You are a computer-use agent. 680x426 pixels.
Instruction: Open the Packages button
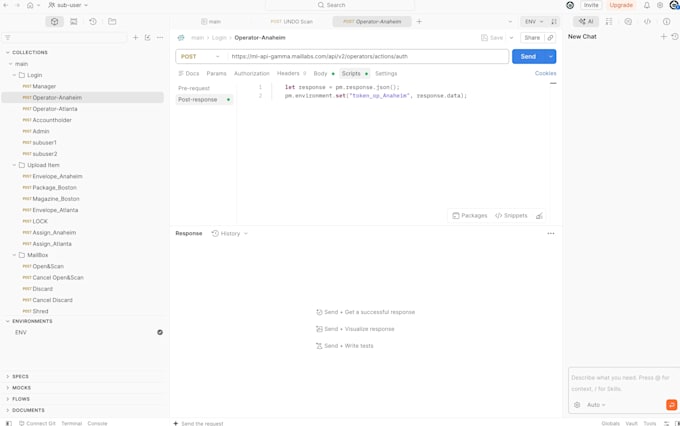point(470,216)
